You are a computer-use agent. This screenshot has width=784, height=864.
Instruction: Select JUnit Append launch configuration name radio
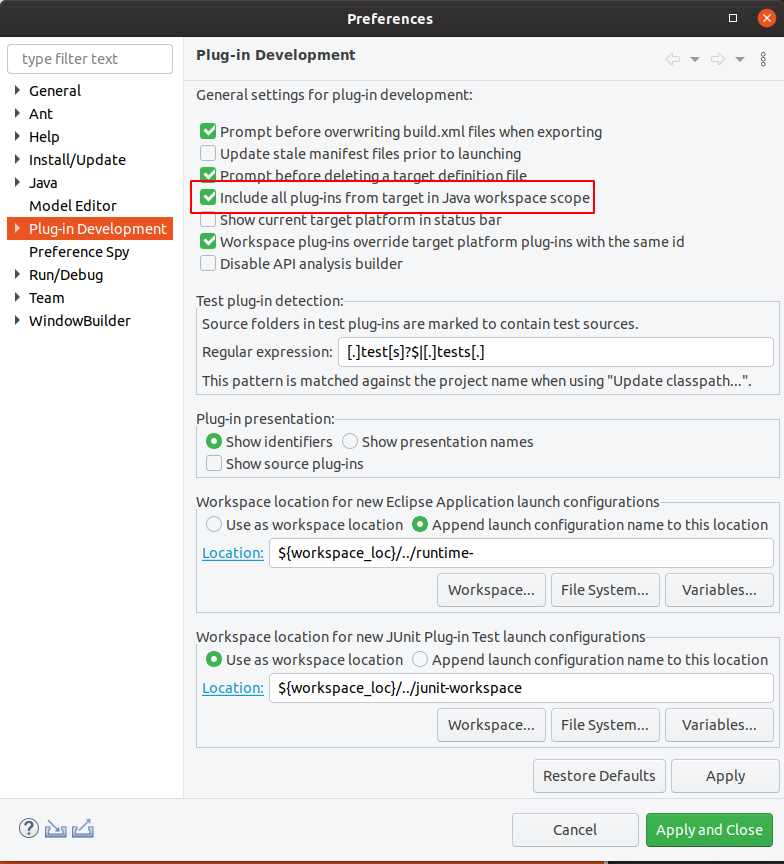(420, 659)
